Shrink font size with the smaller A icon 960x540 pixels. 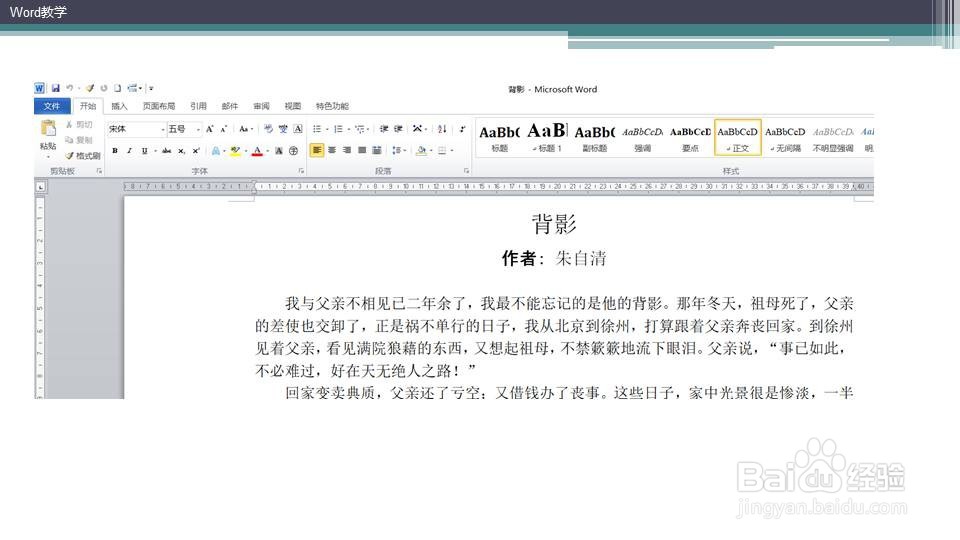coord(223,129)
